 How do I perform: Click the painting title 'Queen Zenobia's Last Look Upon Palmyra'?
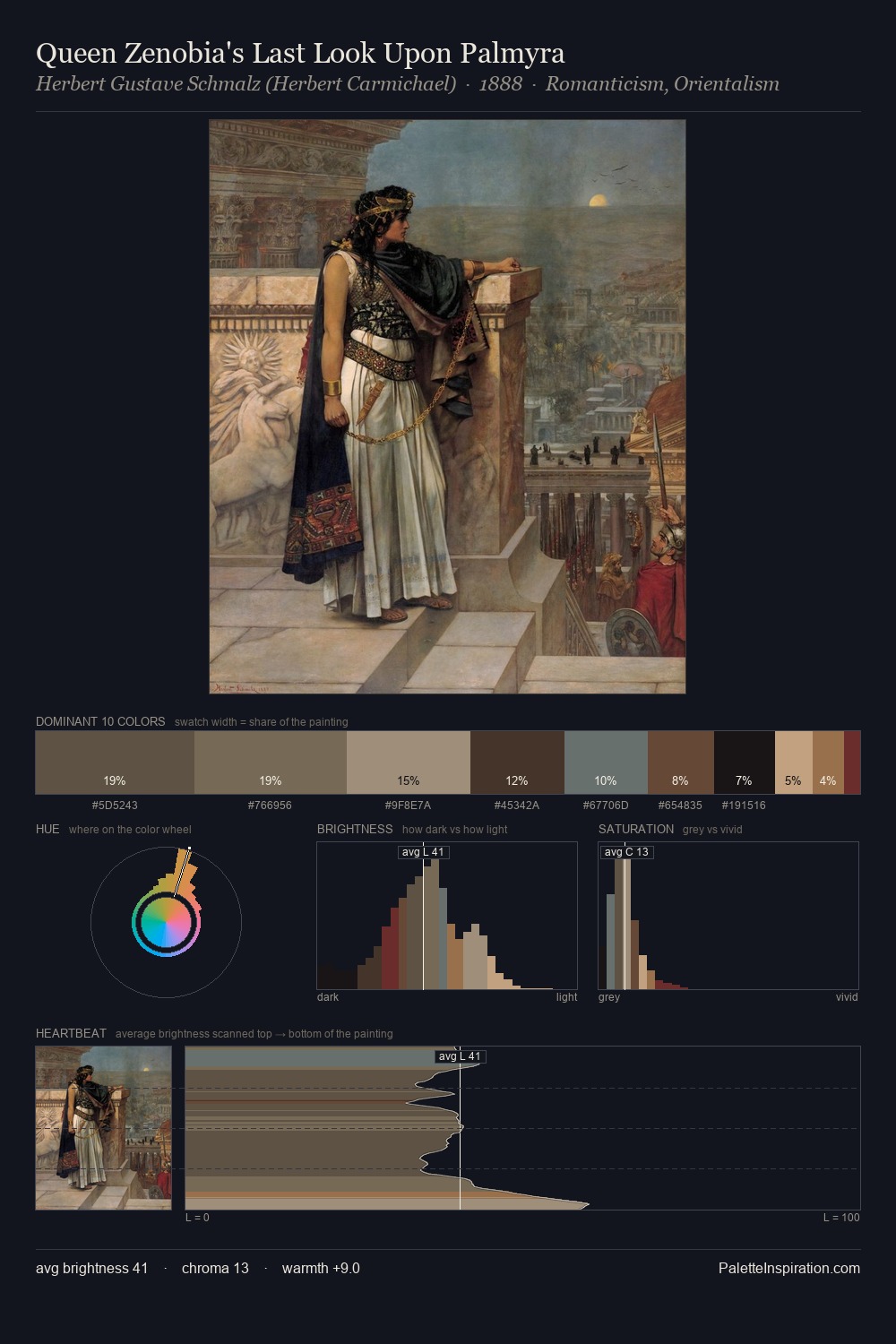pyautogui.click(x=300, y=54)
